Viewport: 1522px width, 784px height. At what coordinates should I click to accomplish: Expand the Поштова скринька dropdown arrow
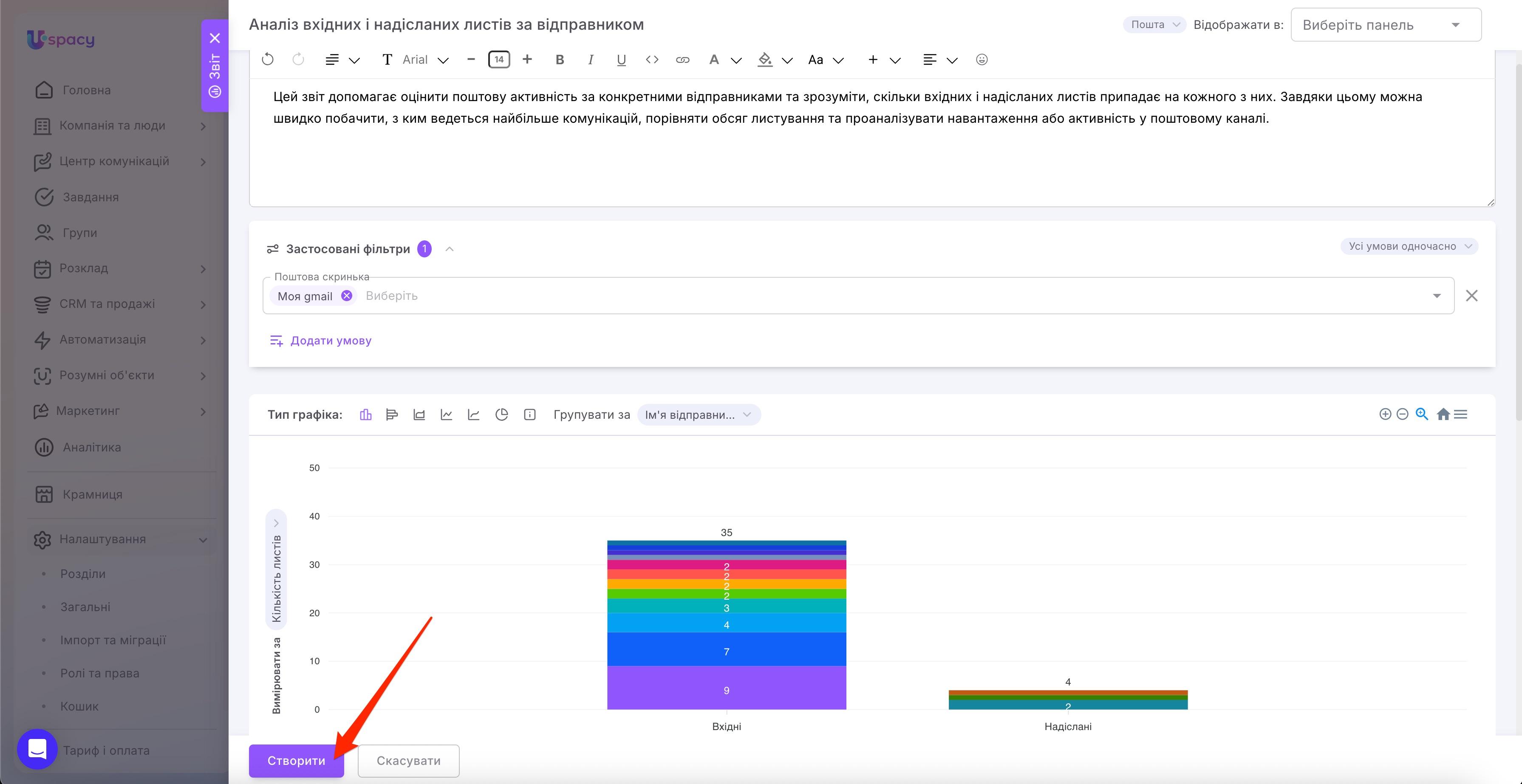click(x=1437, y=296)
